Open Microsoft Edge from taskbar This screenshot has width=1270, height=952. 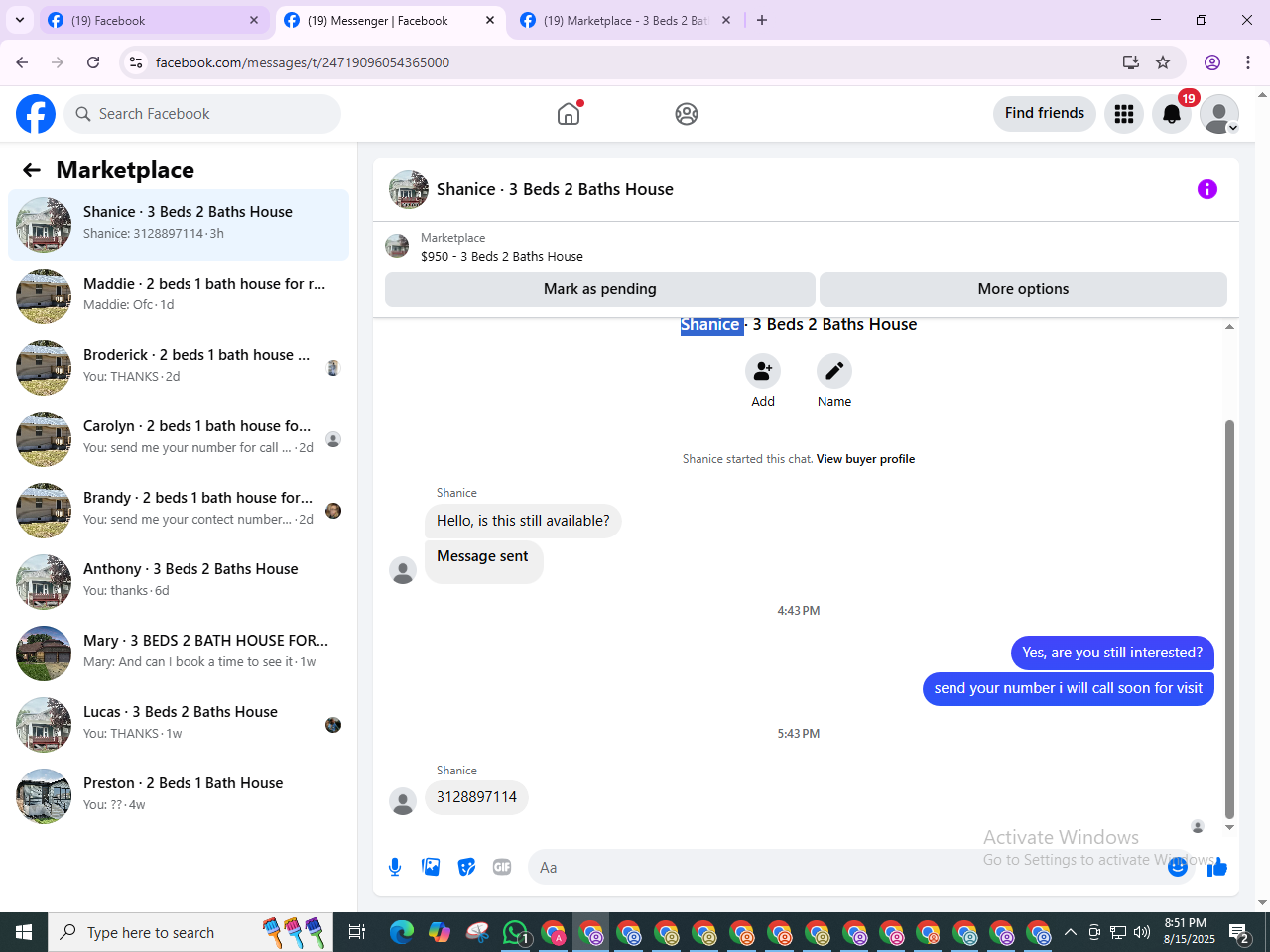pos(402,932)
